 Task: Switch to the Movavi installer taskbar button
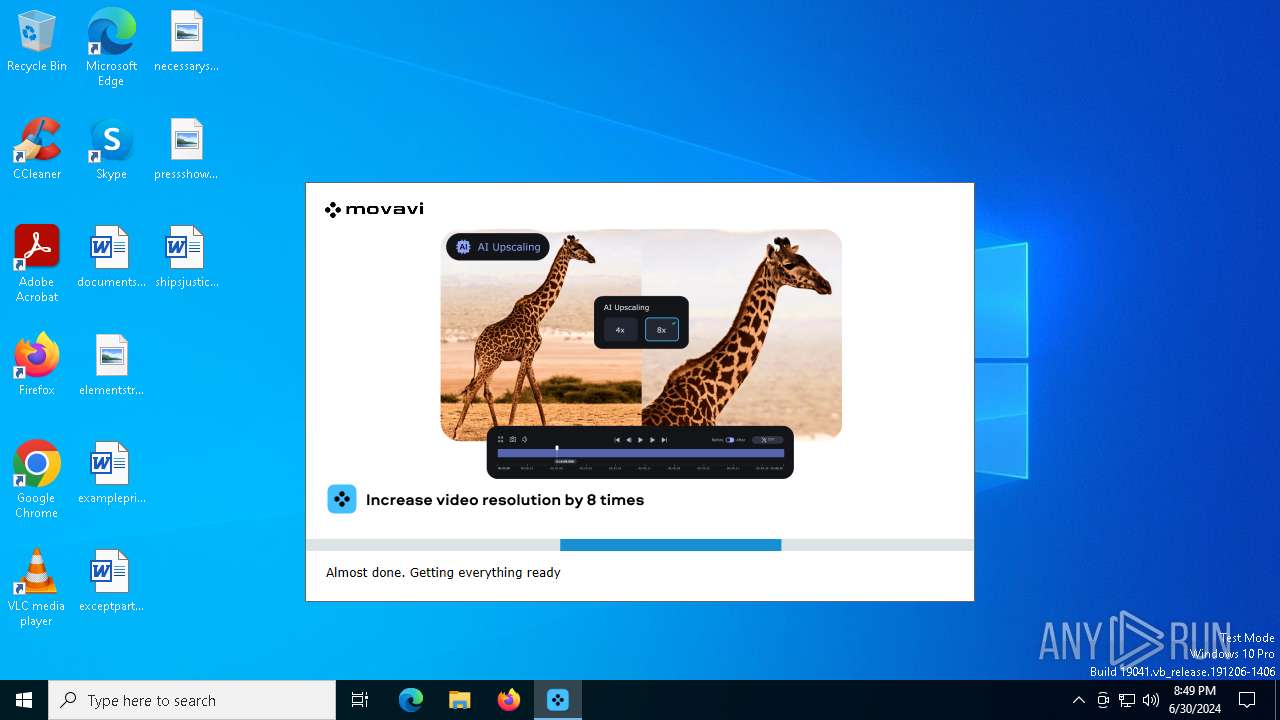pos(558,700)
